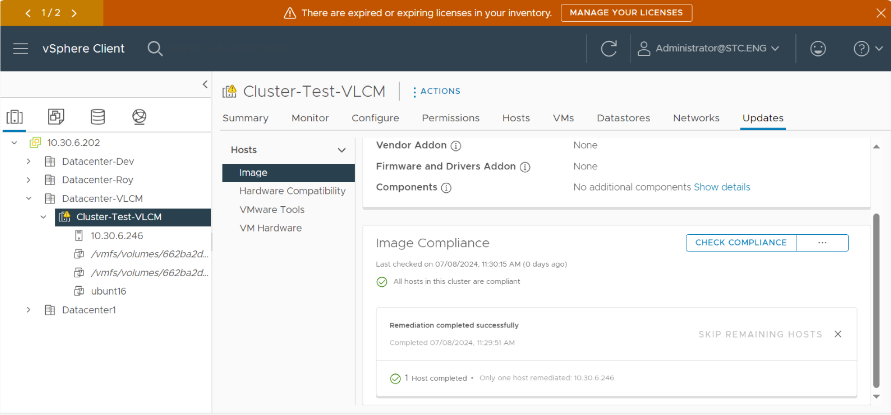Switch to VMs and Templates inventory icon

[56, 117]
